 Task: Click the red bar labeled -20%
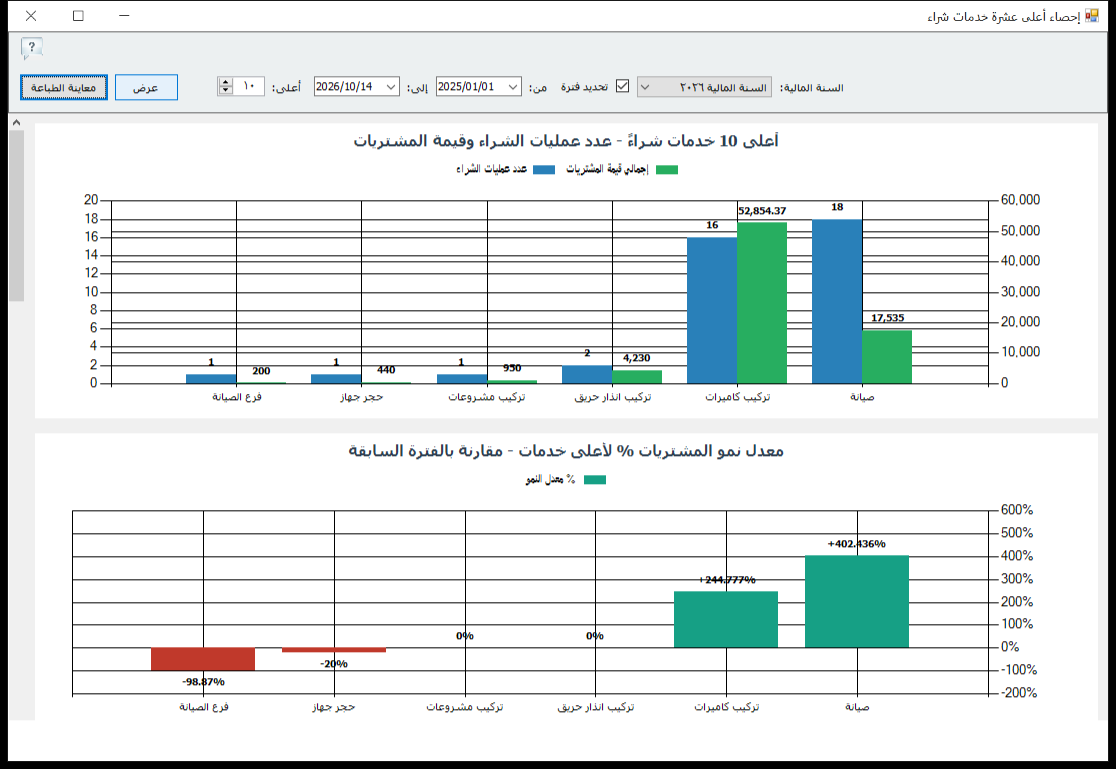(x=334, y=650)
